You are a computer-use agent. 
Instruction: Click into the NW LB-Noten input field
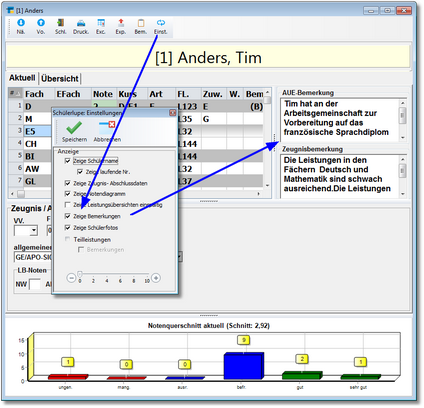tap(35, 284)
